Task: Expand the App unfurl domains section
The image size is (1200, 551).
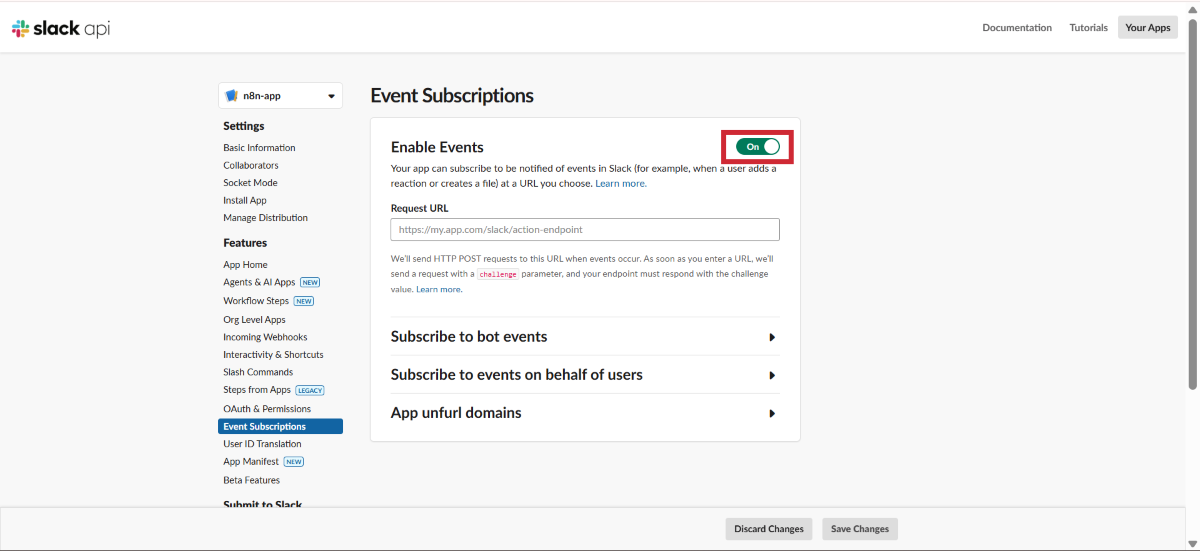Action: [x=585, y=413]
